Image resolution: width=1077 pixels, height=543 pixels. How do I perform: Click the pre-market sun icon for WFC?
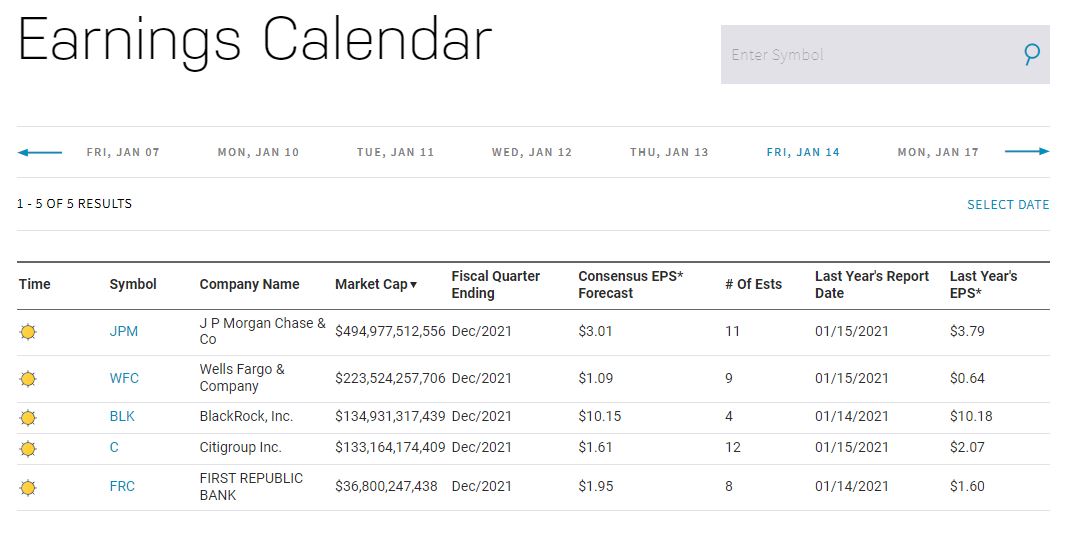(28, 379)
